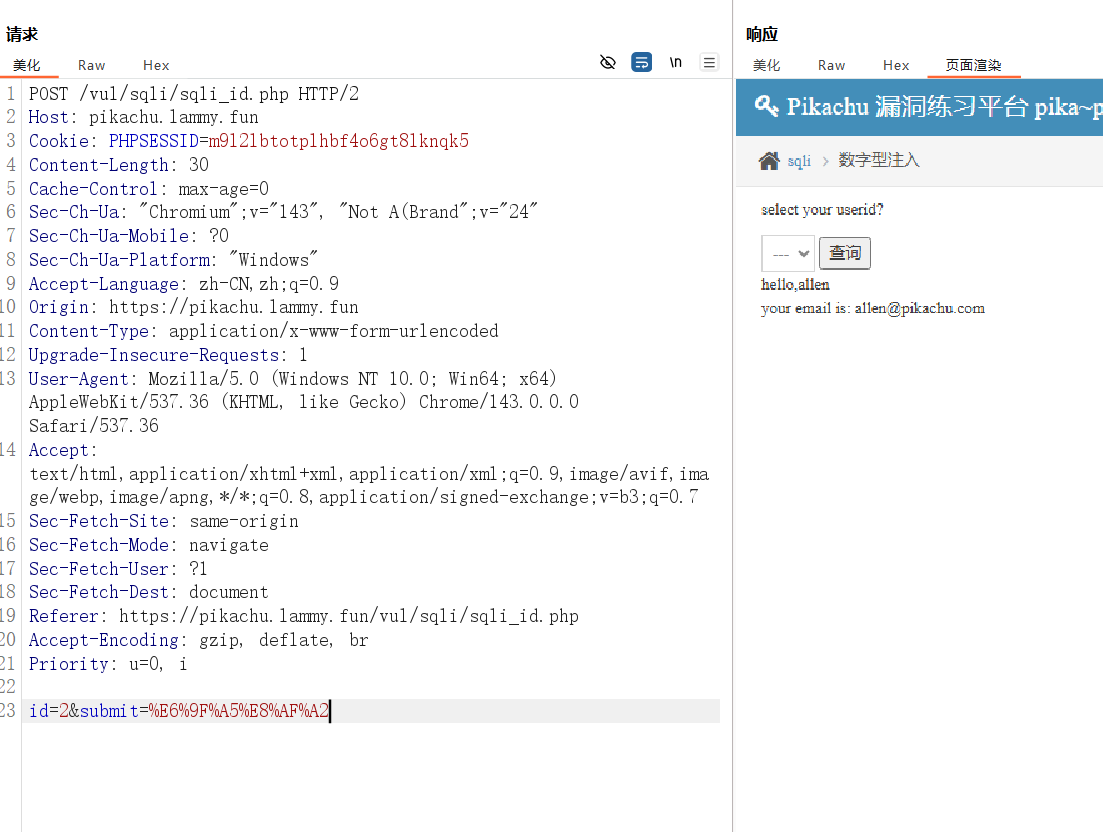Select the response 美化 pretty tab
Image resolution: width=1103 pixels, height=832 pixels.
coord(767,65)
